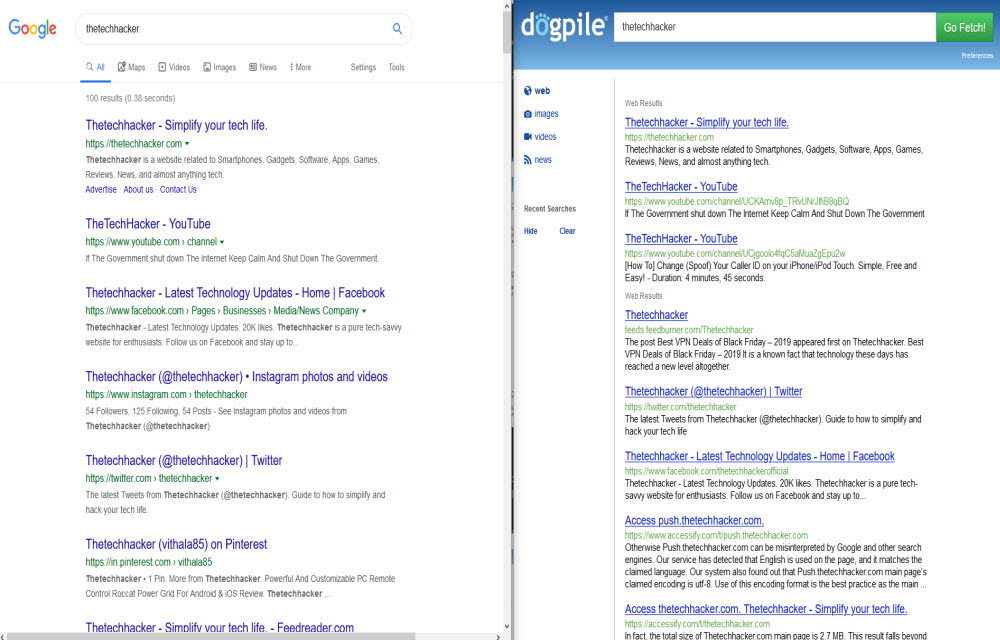Image resolution: width=1000 pixels, height=640 pixels.
Task: Open Google result TheTechHacker - YouTube
Action: click(x=148, y=224)
